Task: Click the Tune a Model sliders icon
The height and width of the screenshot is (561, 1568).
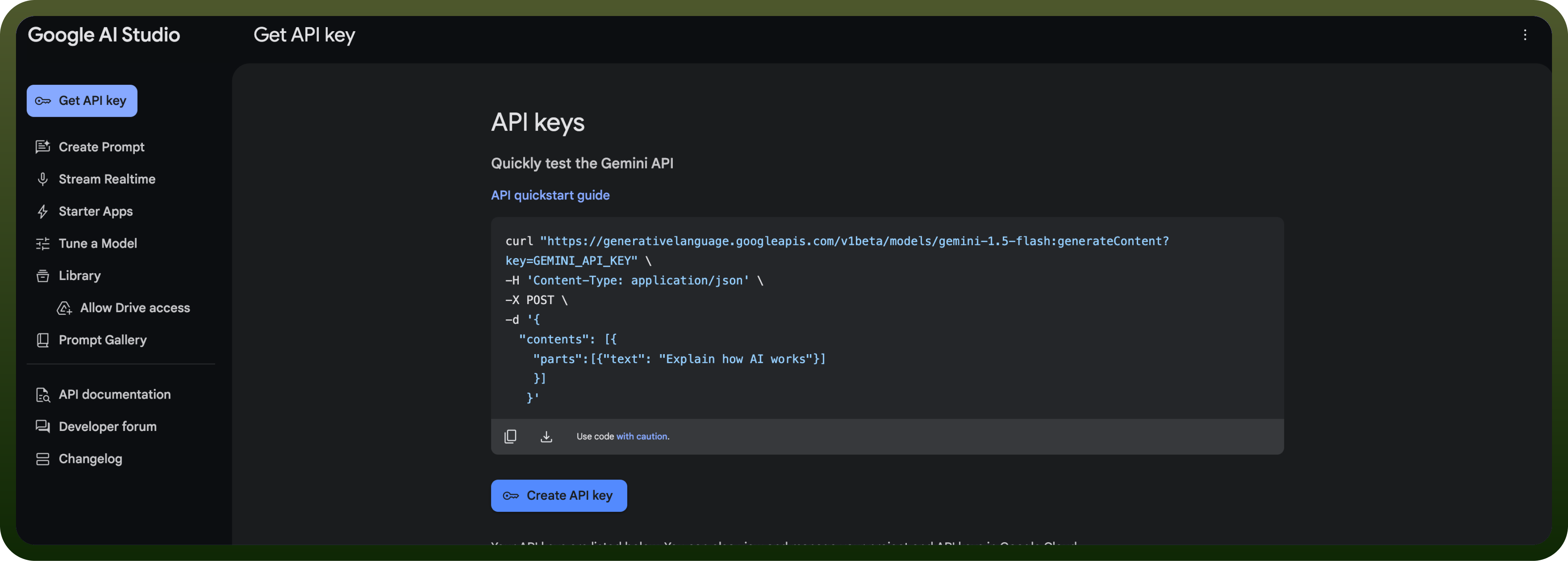Action: click(x=43, y=244)
